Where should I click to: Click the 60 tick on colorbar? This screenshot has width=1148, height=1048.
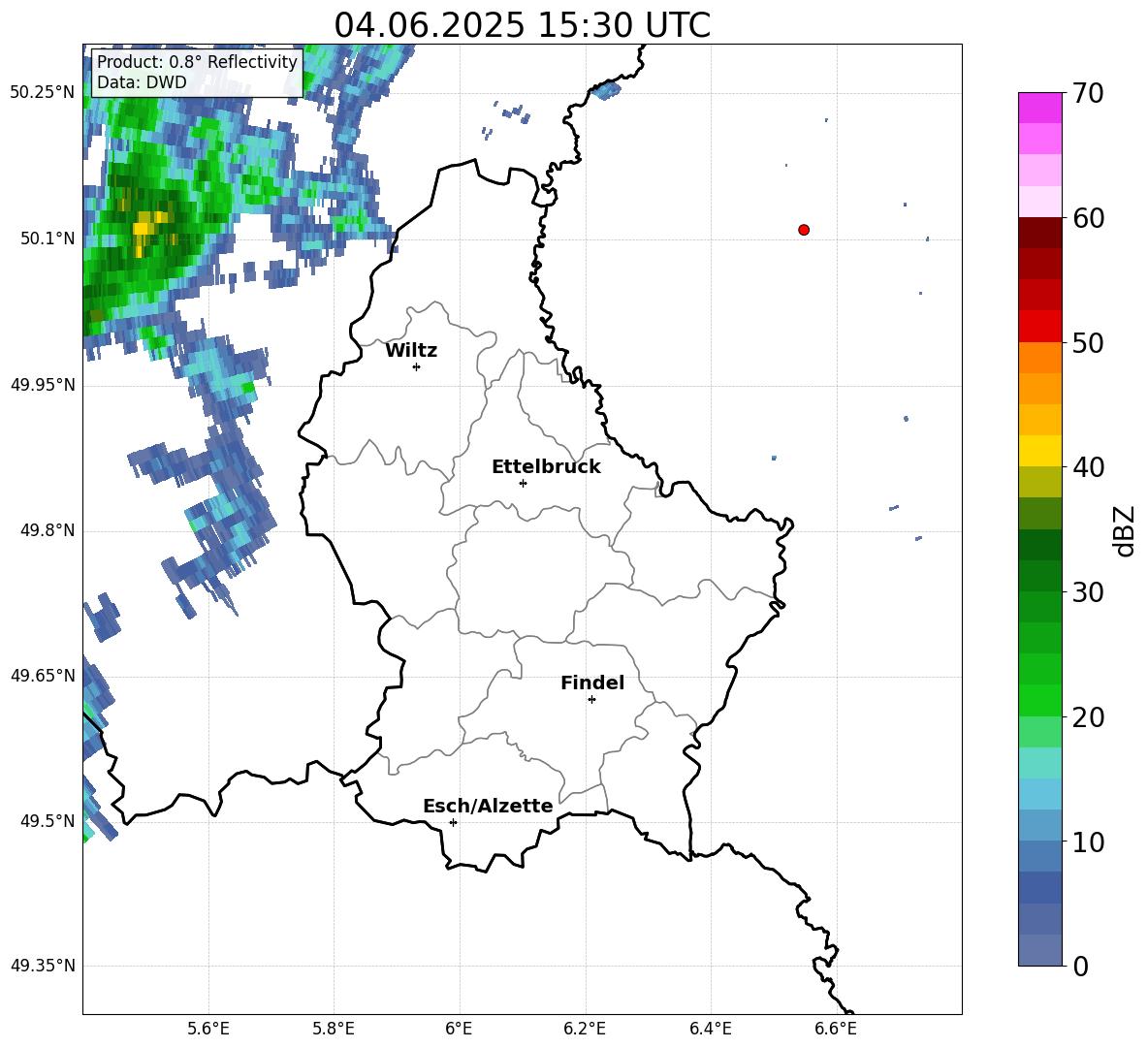click(x=1088, y=218)
